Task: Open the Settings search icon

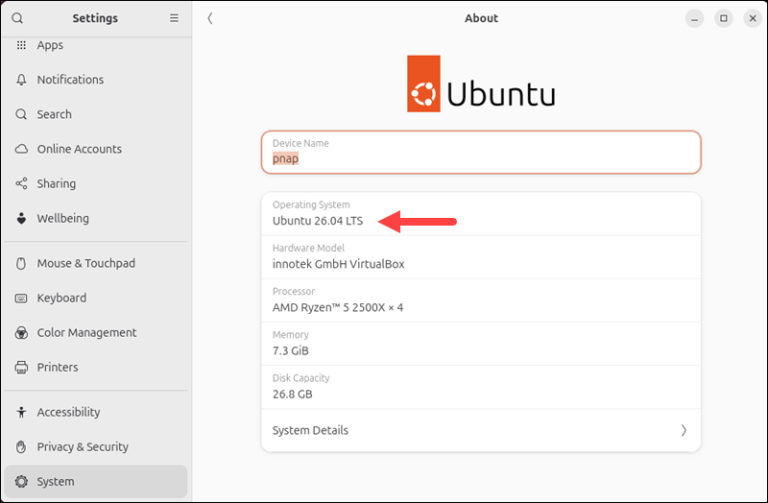Action: click(x=17, y=18)
